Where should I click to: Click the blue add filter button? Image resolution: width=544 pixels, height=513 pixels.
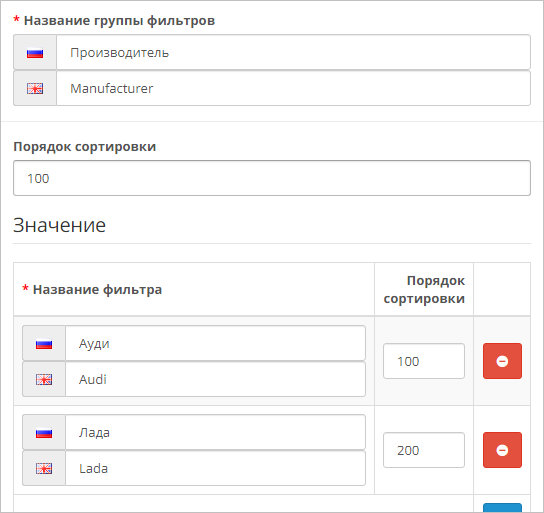(x=502, y=508)
